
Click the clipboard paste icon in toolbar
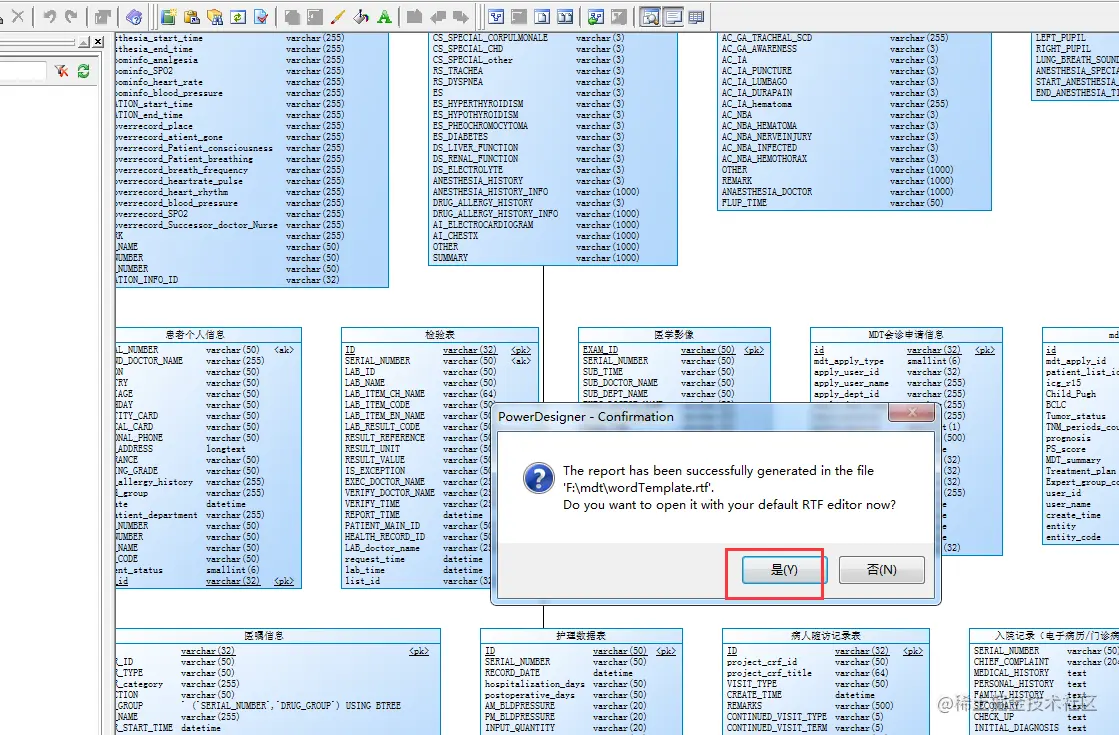tap(191, 16)
